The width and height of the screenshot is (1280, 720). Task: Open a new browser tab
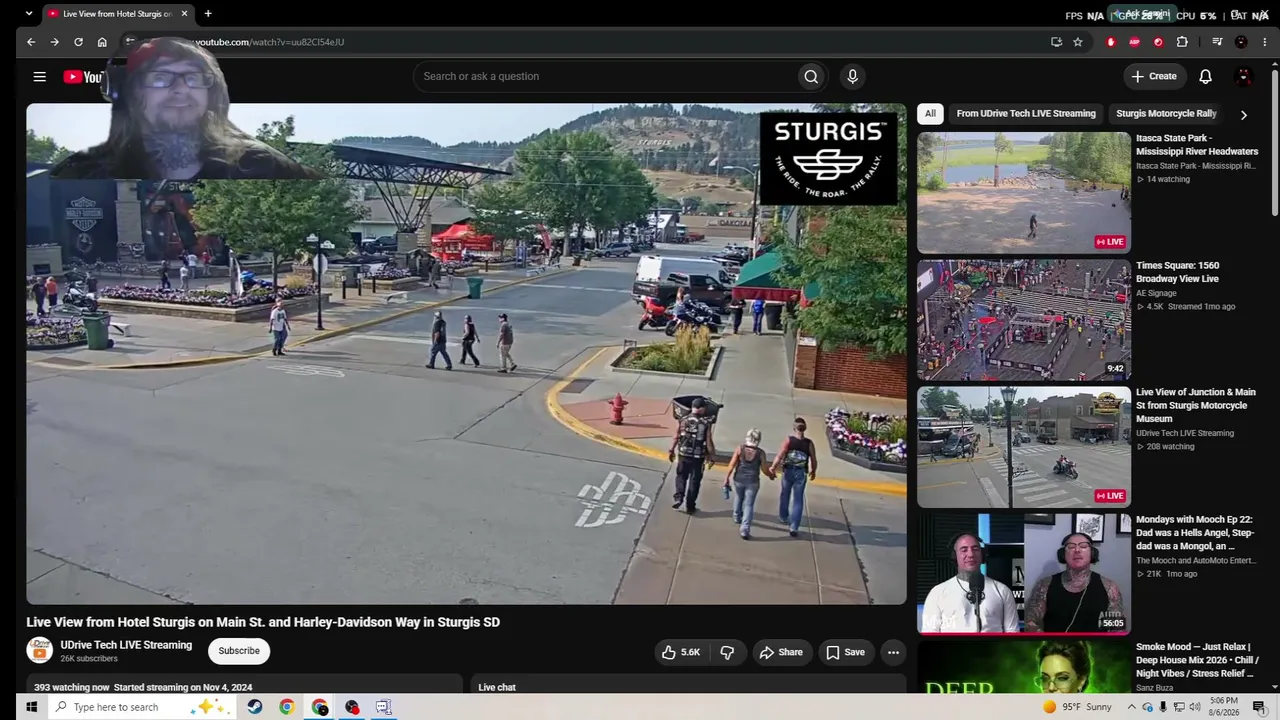click(x=208, y=14)
